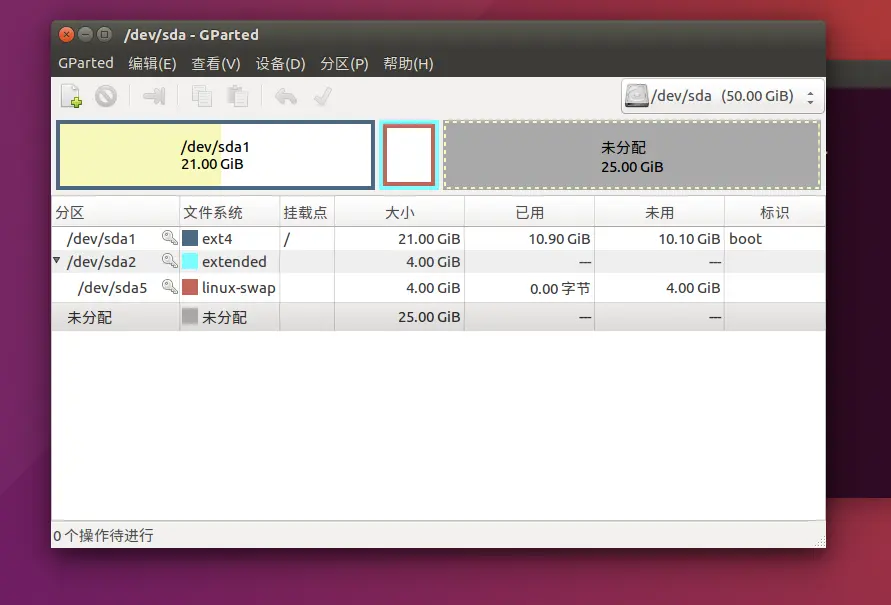
Task: Click the Delete partition toolbar icon
Action: [106, 96]
